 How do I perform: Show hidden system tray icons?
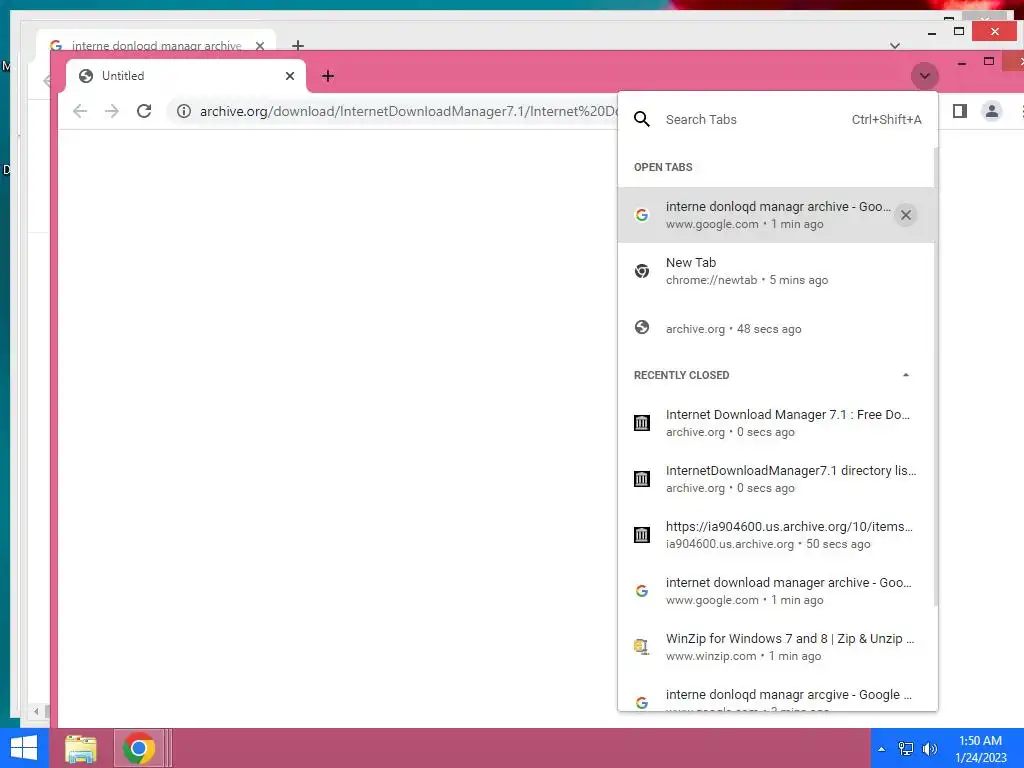[881, 749]
